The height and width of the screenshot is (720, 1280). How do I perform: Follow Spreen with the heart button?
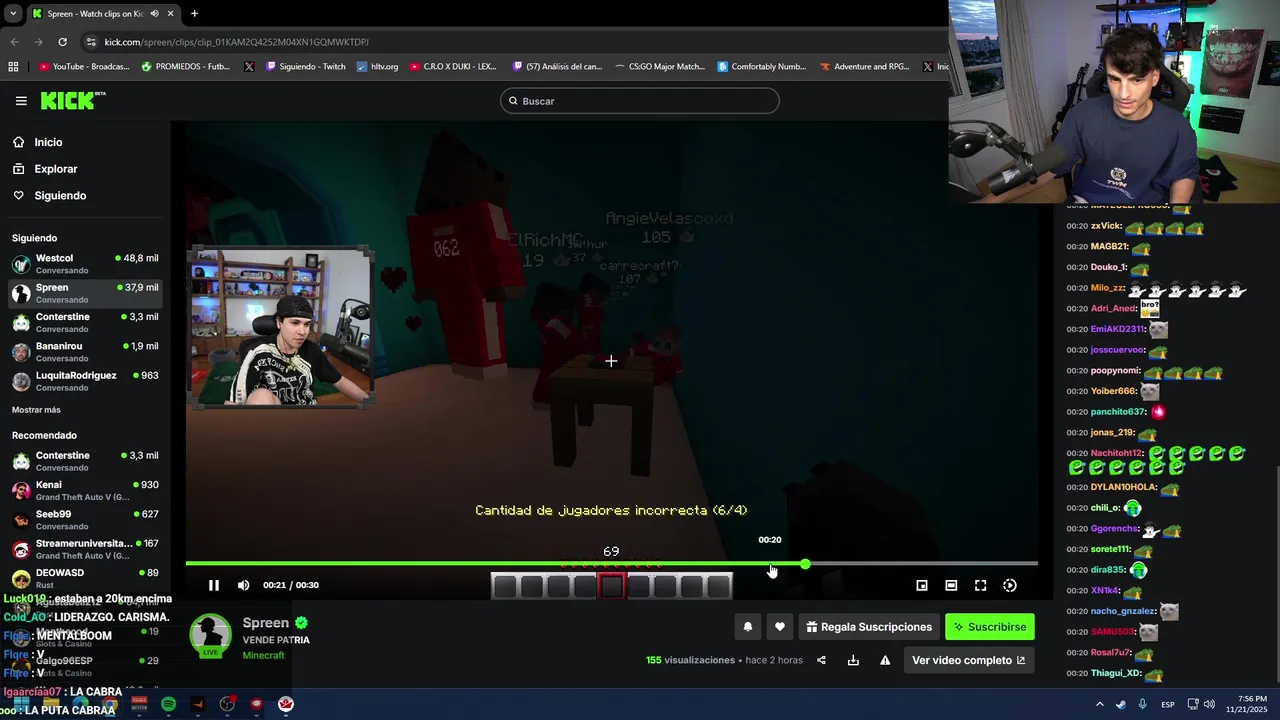780,627
